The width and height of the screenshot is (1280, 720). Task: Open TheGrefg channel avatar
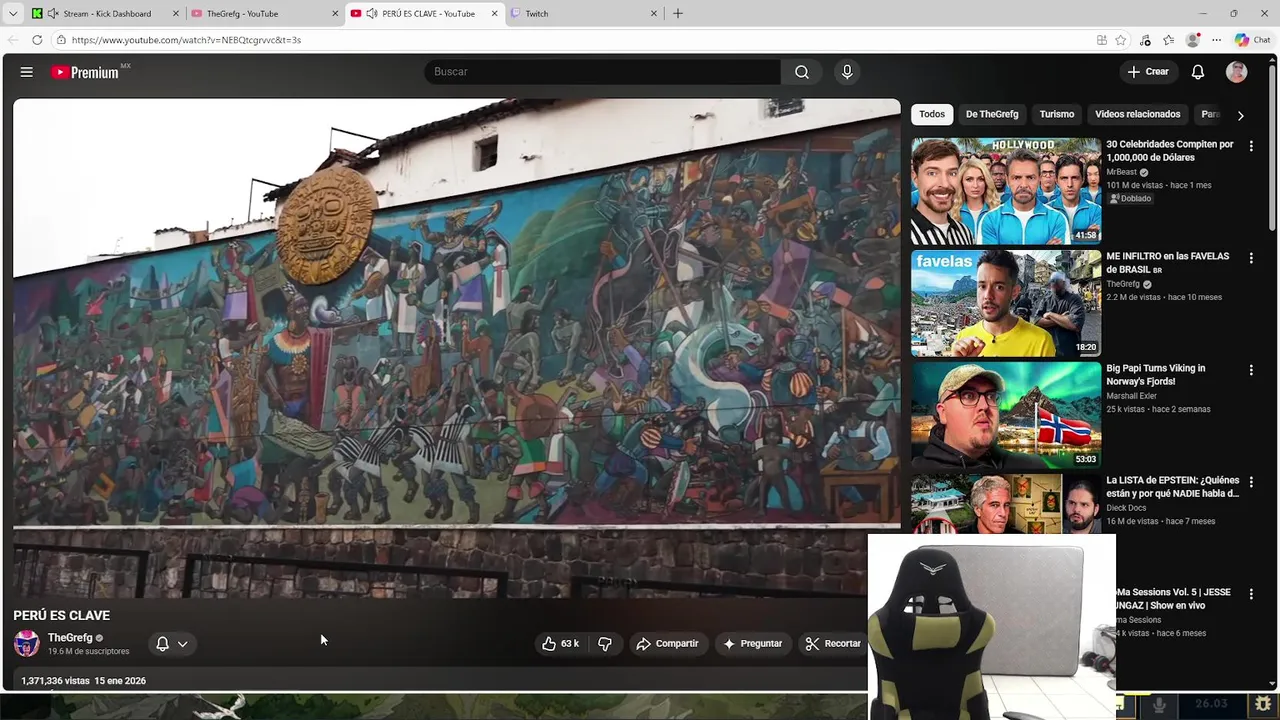27,644
